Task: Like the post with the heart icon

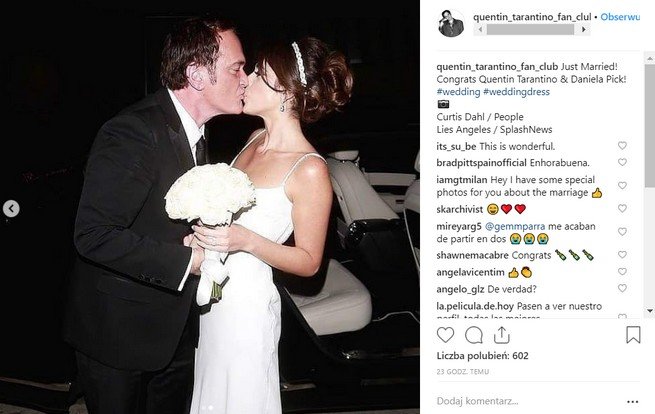Action: (445, 335)
